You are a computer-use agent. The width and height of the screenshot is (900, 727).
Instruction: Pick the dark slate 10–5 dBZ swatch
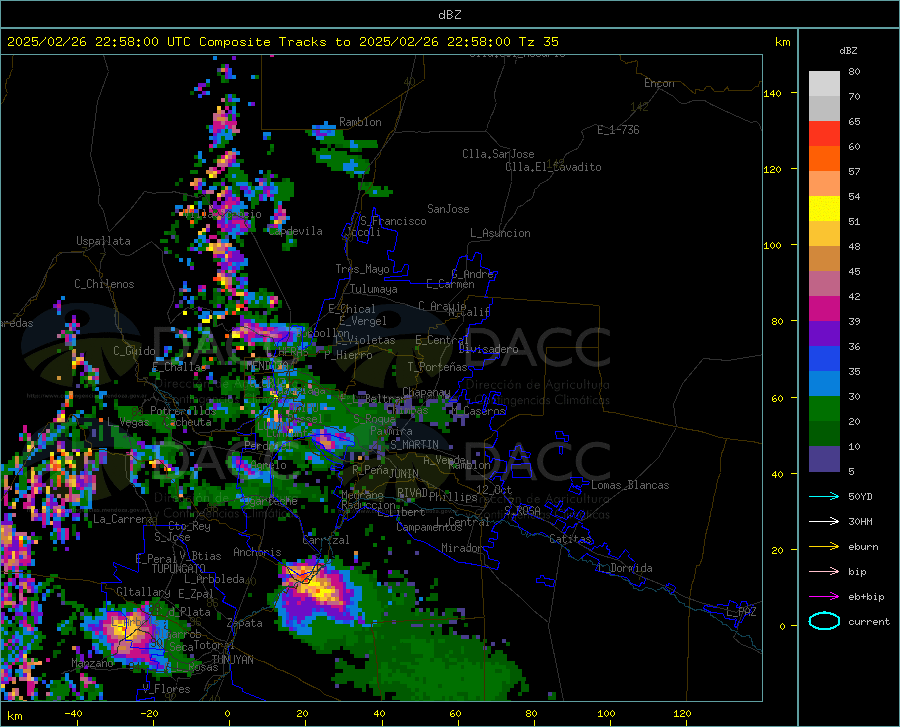(824, 459)
